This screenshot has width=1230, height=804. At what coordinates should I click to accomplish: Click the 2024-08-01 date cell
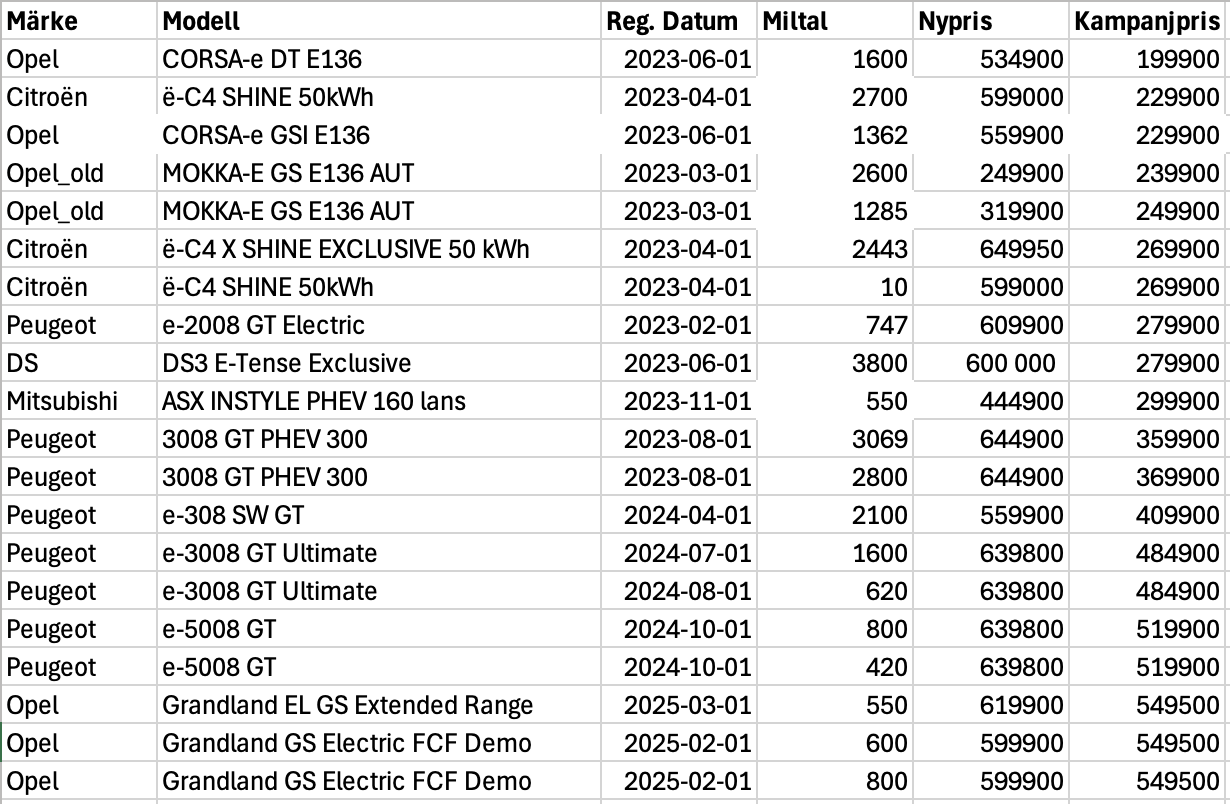(x=678, y=591)
